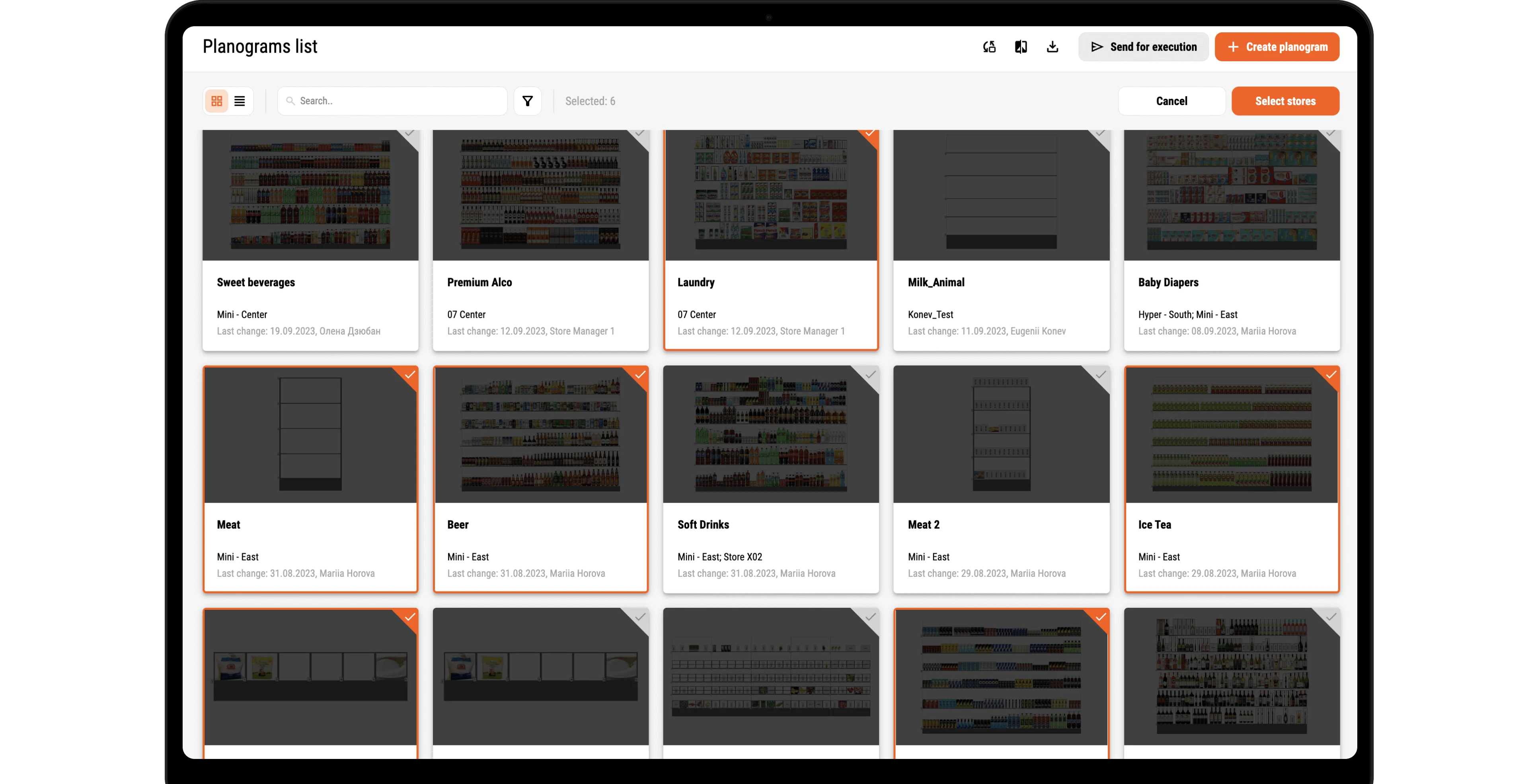Uncheck the Beer planogram
Image resolution: width=1528 pixels, height=784 pixels.
coord(639,375)
